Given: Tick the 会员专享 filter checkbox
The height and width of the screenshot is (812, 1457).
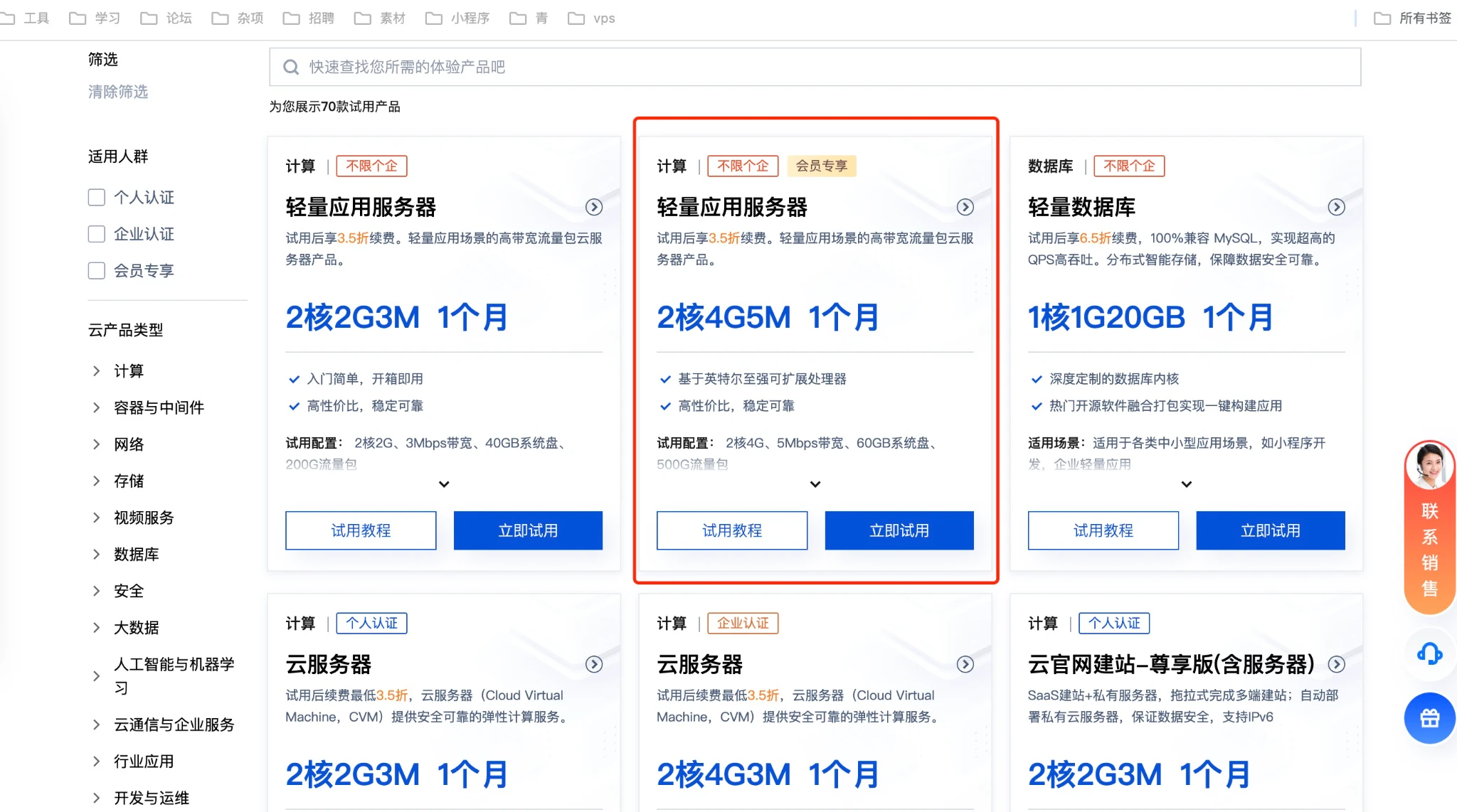Looking at the screenshot, I should (97, 270).
